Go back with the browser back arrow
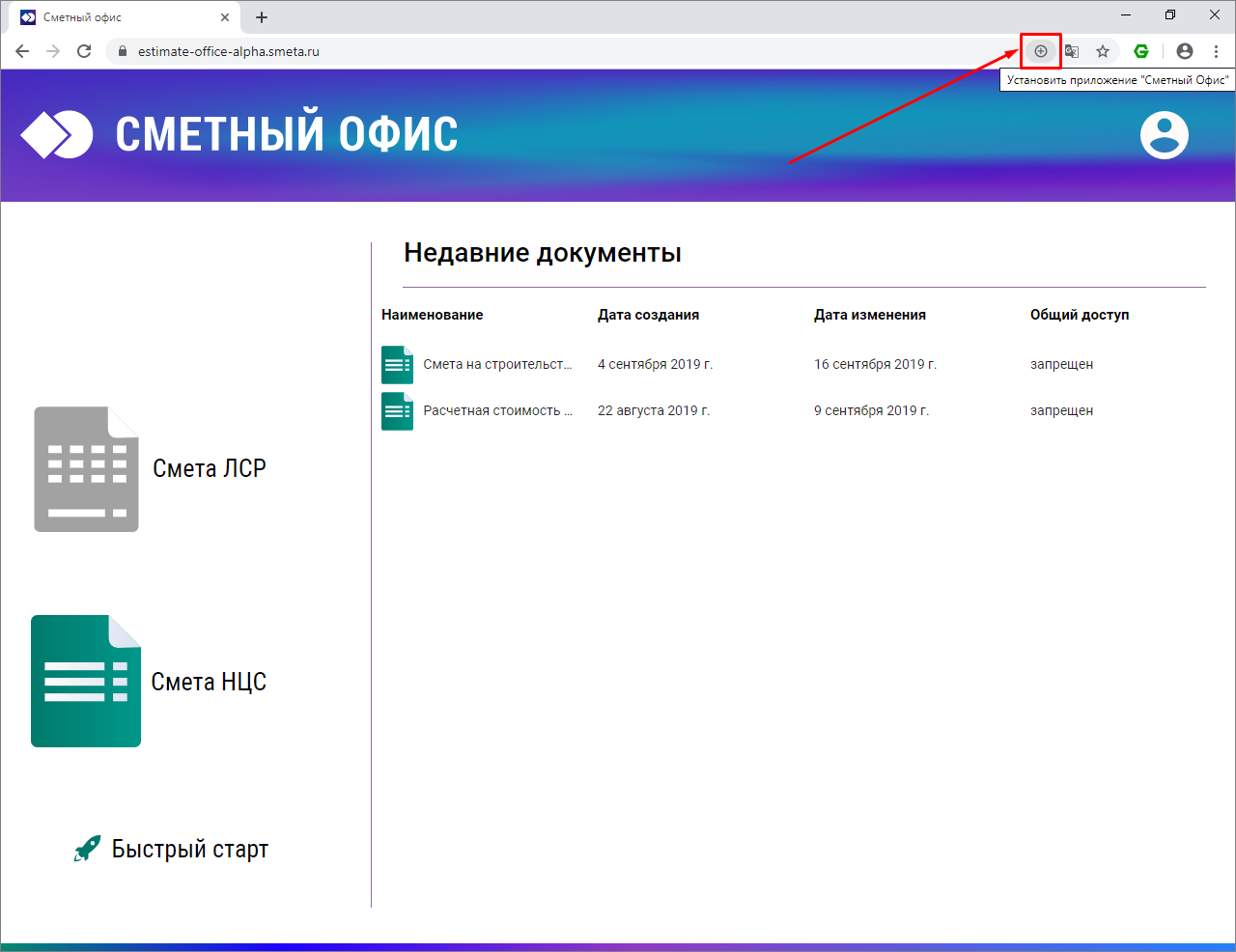Screen dimensions: 1236x952 point(22,51)
